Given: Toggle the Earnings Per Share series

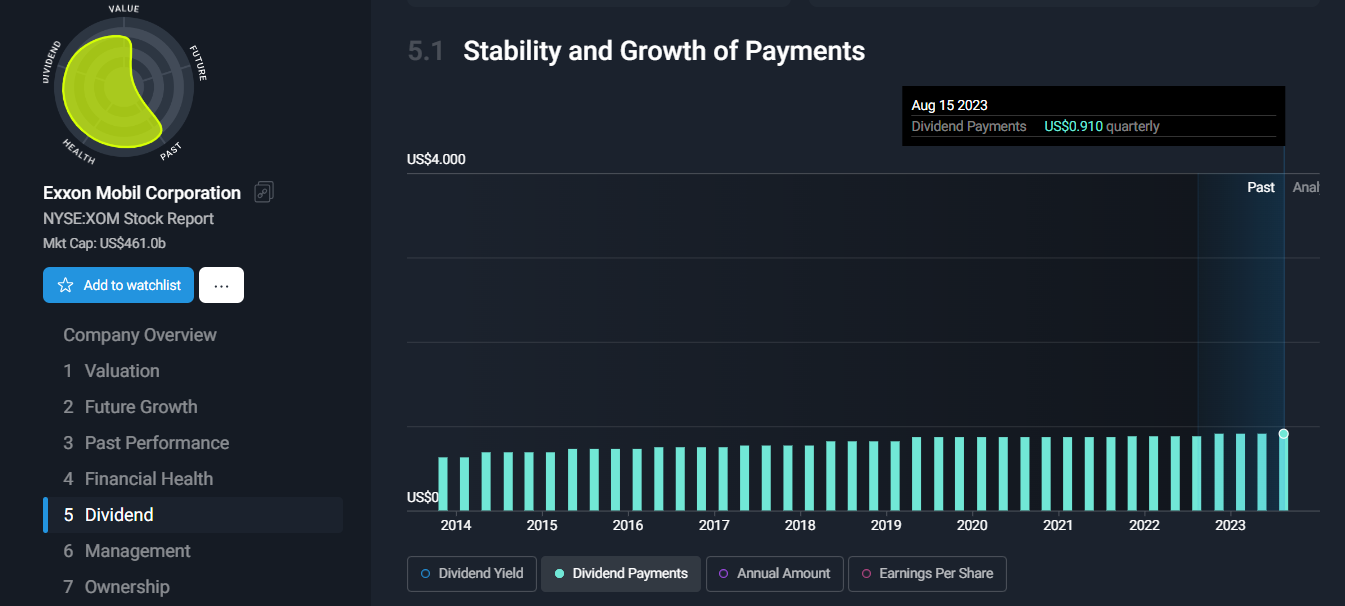Looking at the screenshot, I should (927, 574).
